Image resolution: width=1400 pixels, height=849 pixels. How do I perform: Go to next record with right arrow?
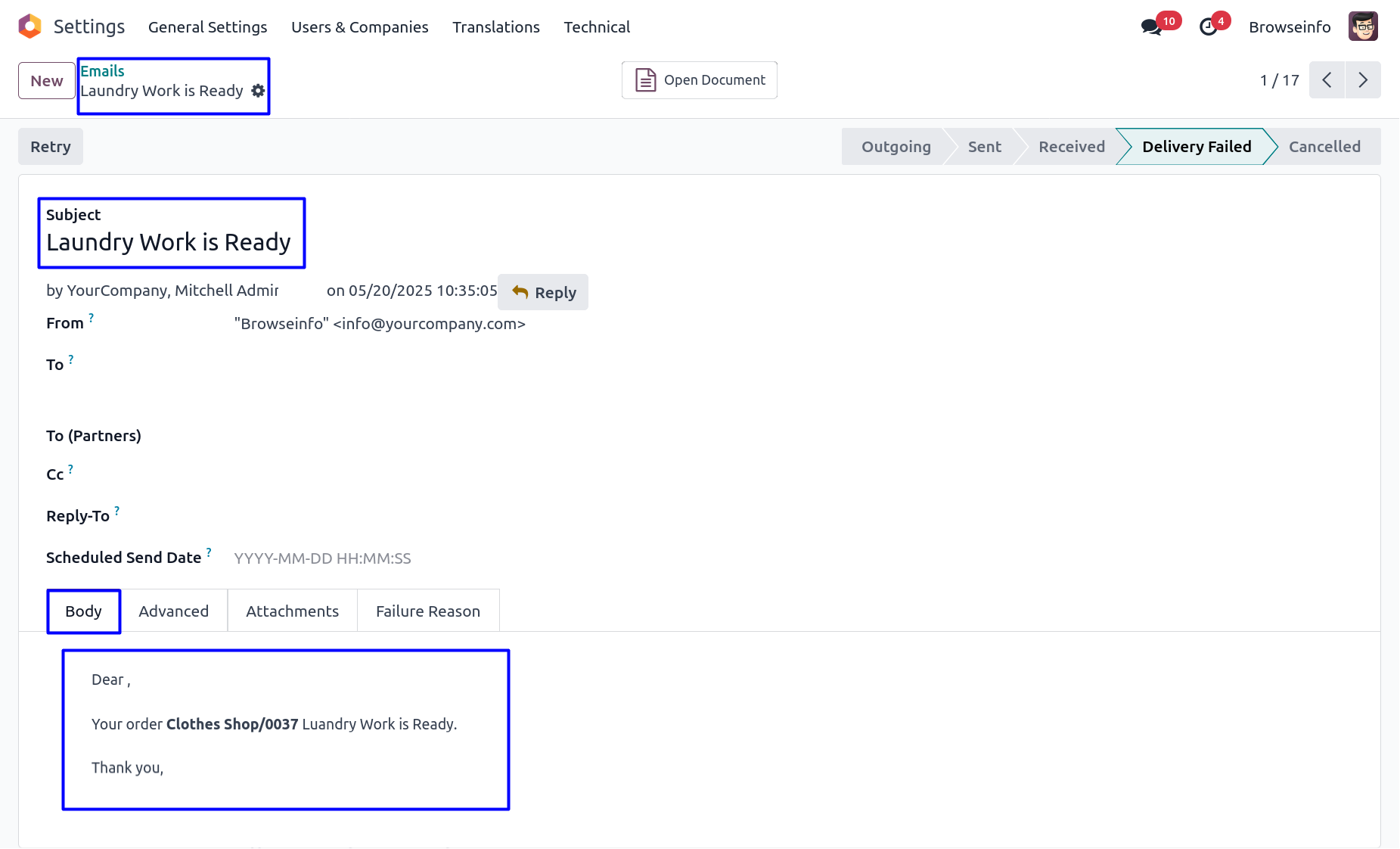point(1363,80)
